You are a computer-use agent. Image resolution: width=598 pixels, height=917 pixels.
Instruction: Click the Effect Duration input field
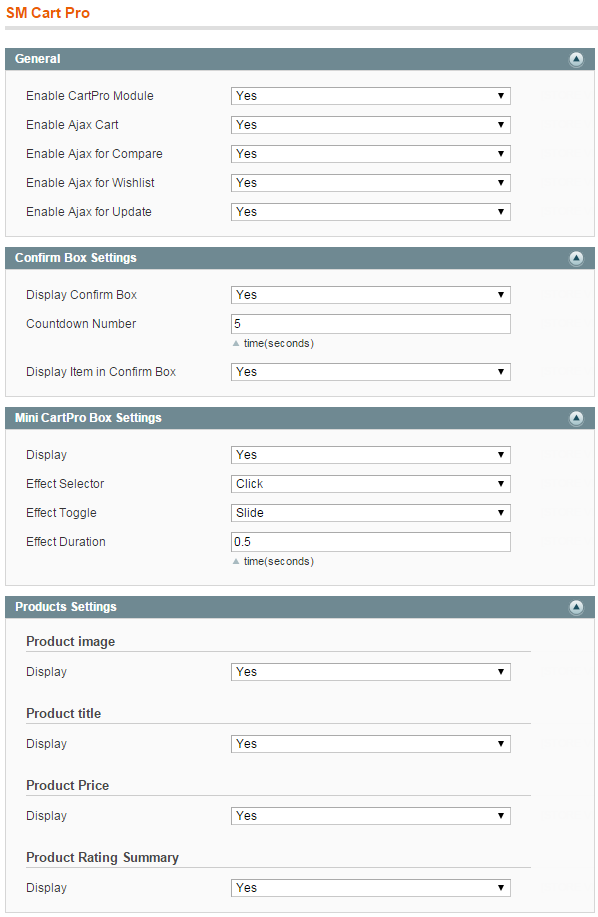point(371,542)
